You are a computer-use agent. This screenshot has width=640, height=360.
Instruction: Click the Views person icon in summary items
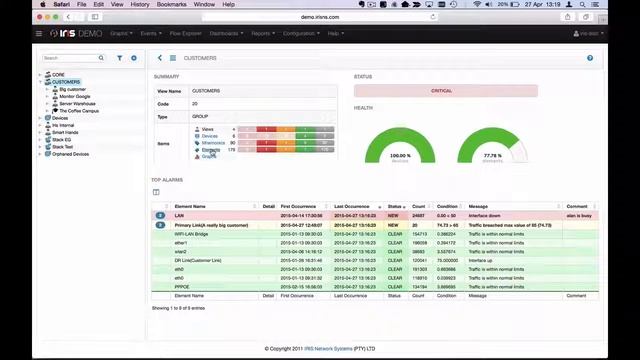coord(197,129)
